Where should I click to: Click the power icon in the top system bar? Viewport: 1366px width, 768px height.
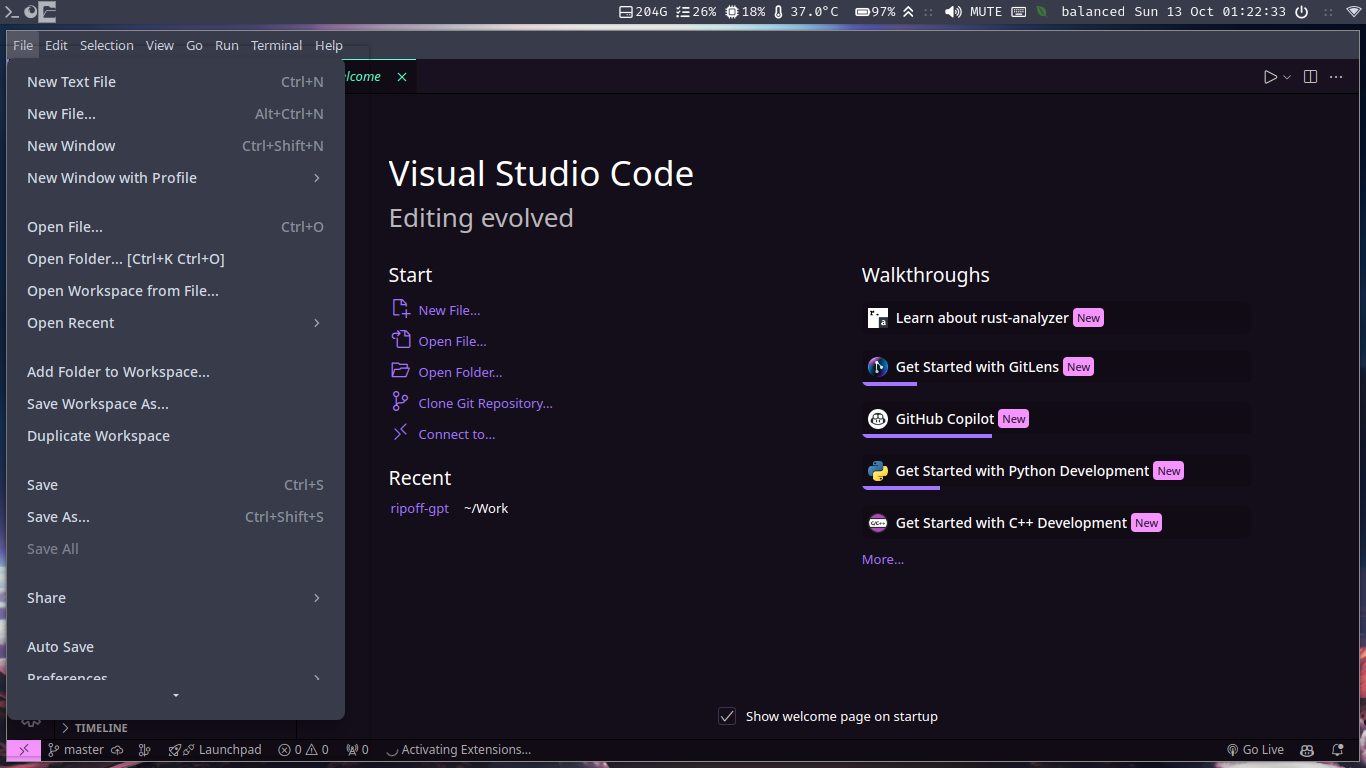(1301, 12)
